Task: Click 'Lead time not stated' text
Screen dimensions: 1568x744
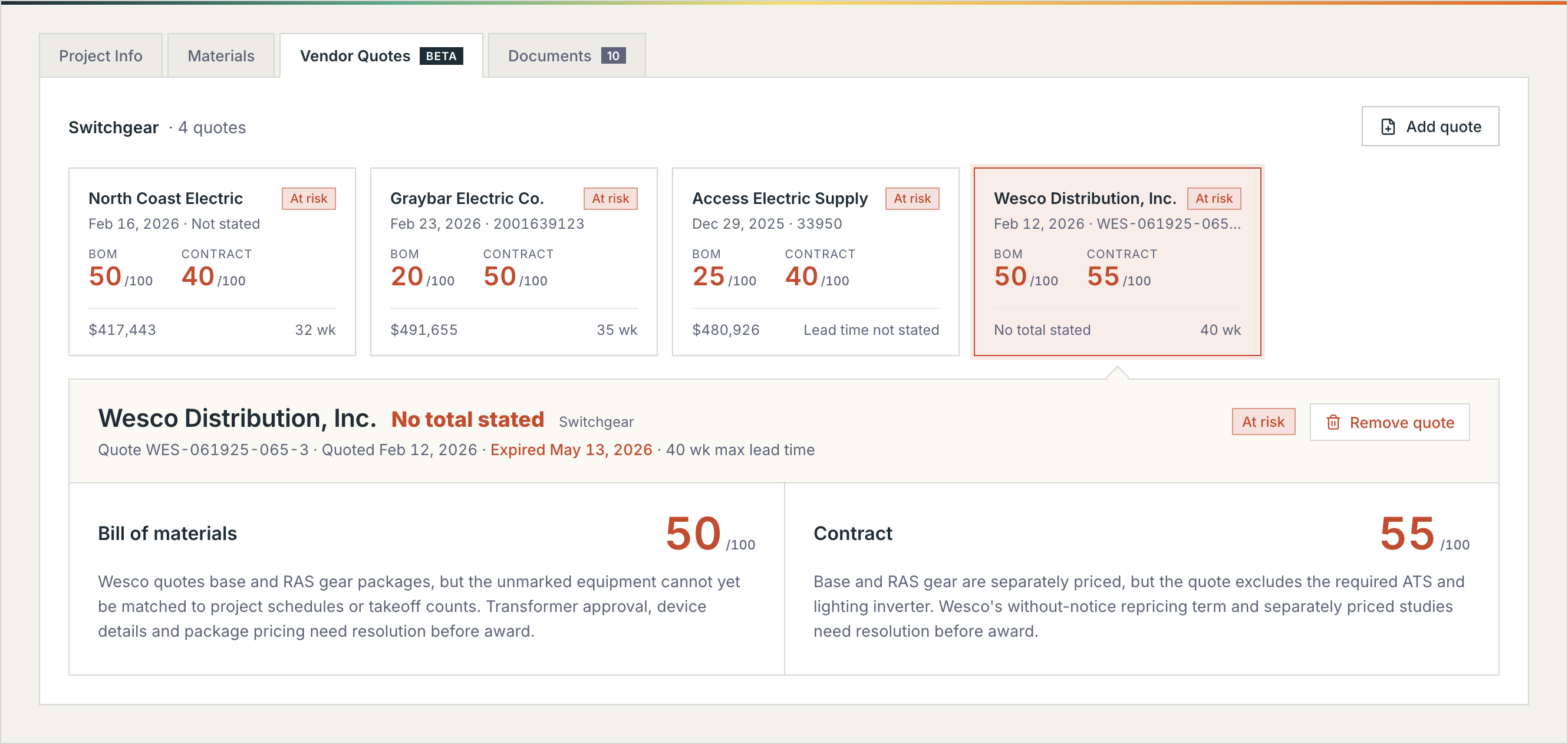Action: (872, 330)
